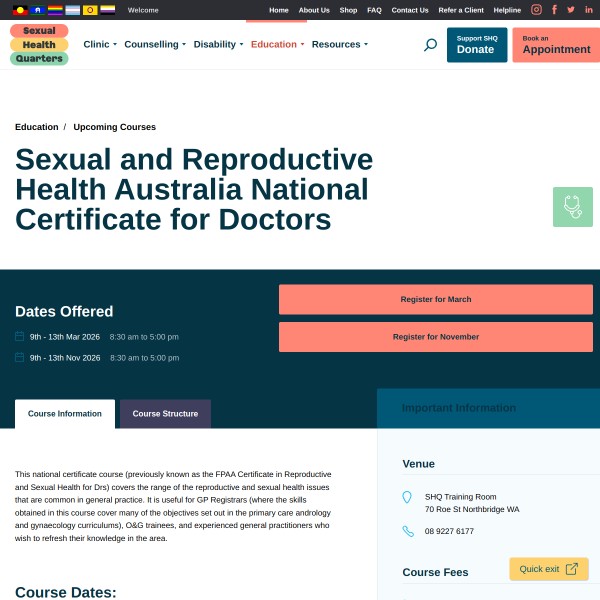
Task: Open the Instagram social icon
Action: click(536, 10)
